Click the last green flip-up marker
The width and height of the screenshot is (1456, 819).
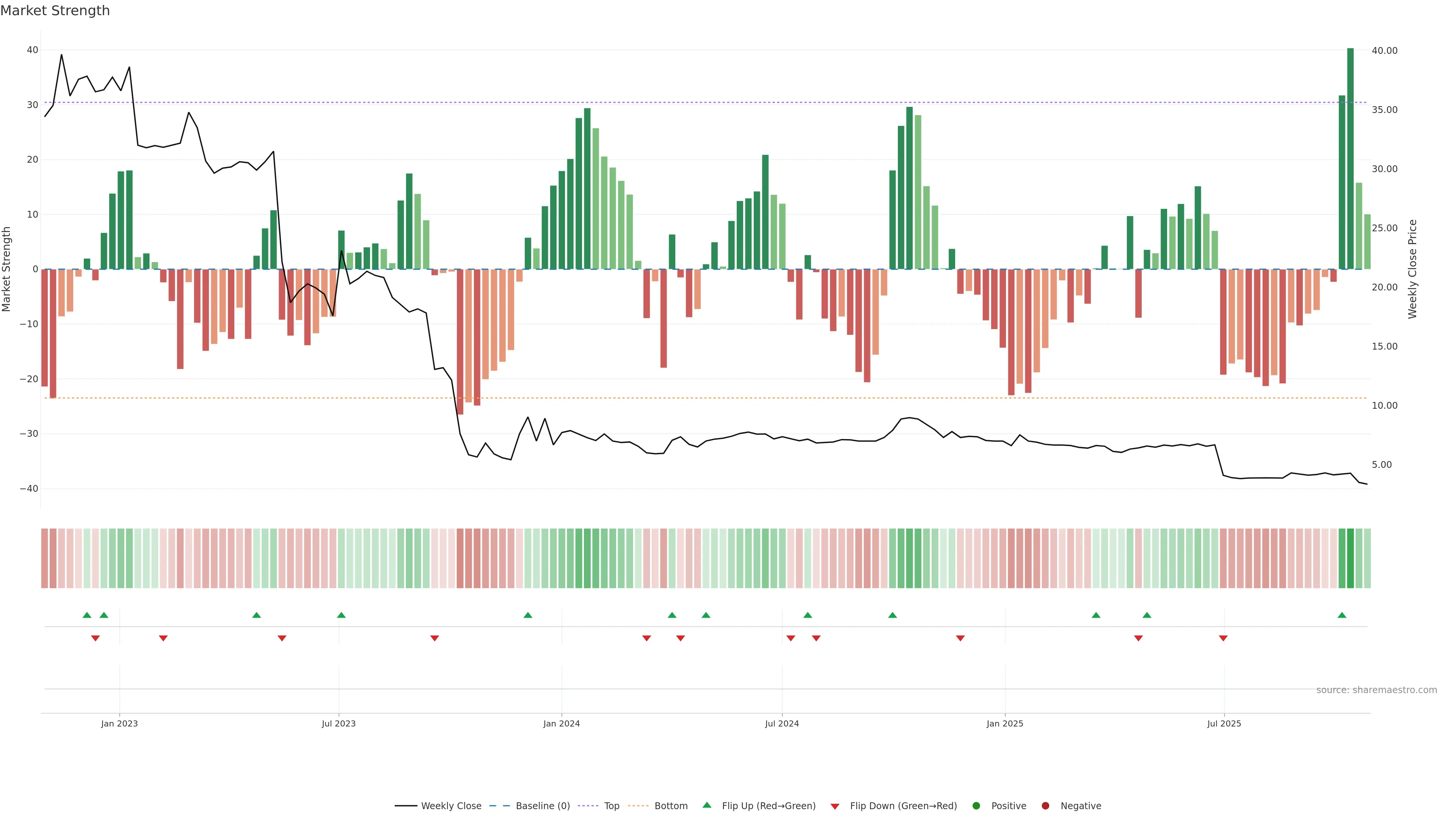coord(1342,615)
